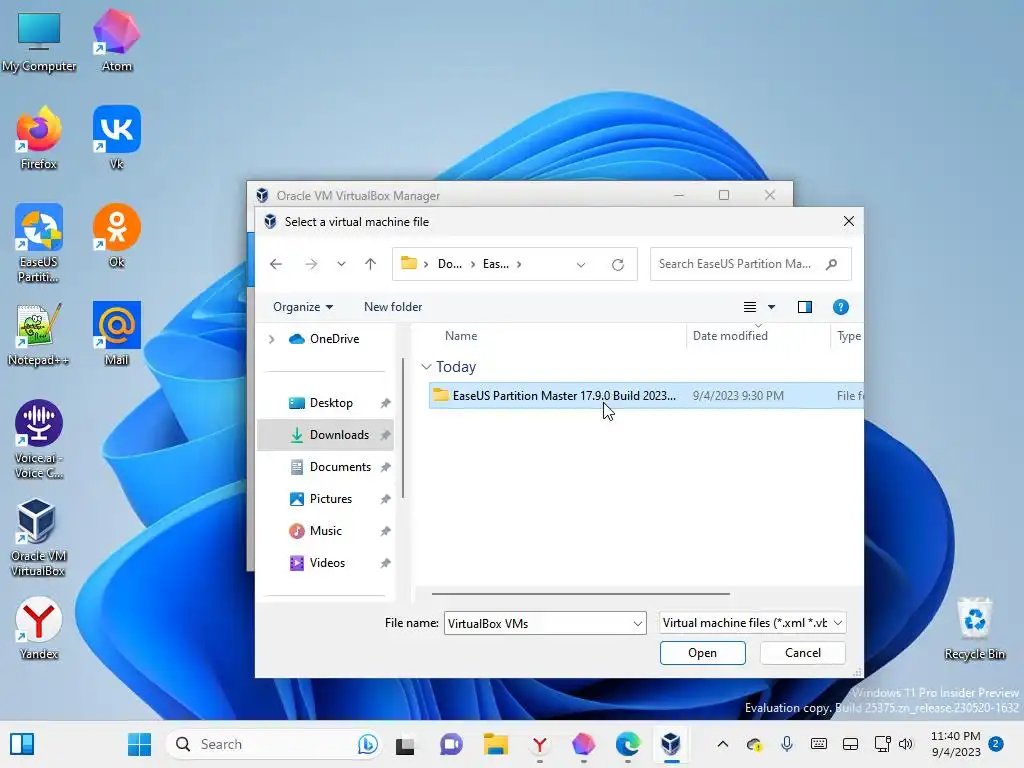The width and height of the screenshot is (1024, 768).
Task: Open recent locations dropdown
Action: coord(341,264)
